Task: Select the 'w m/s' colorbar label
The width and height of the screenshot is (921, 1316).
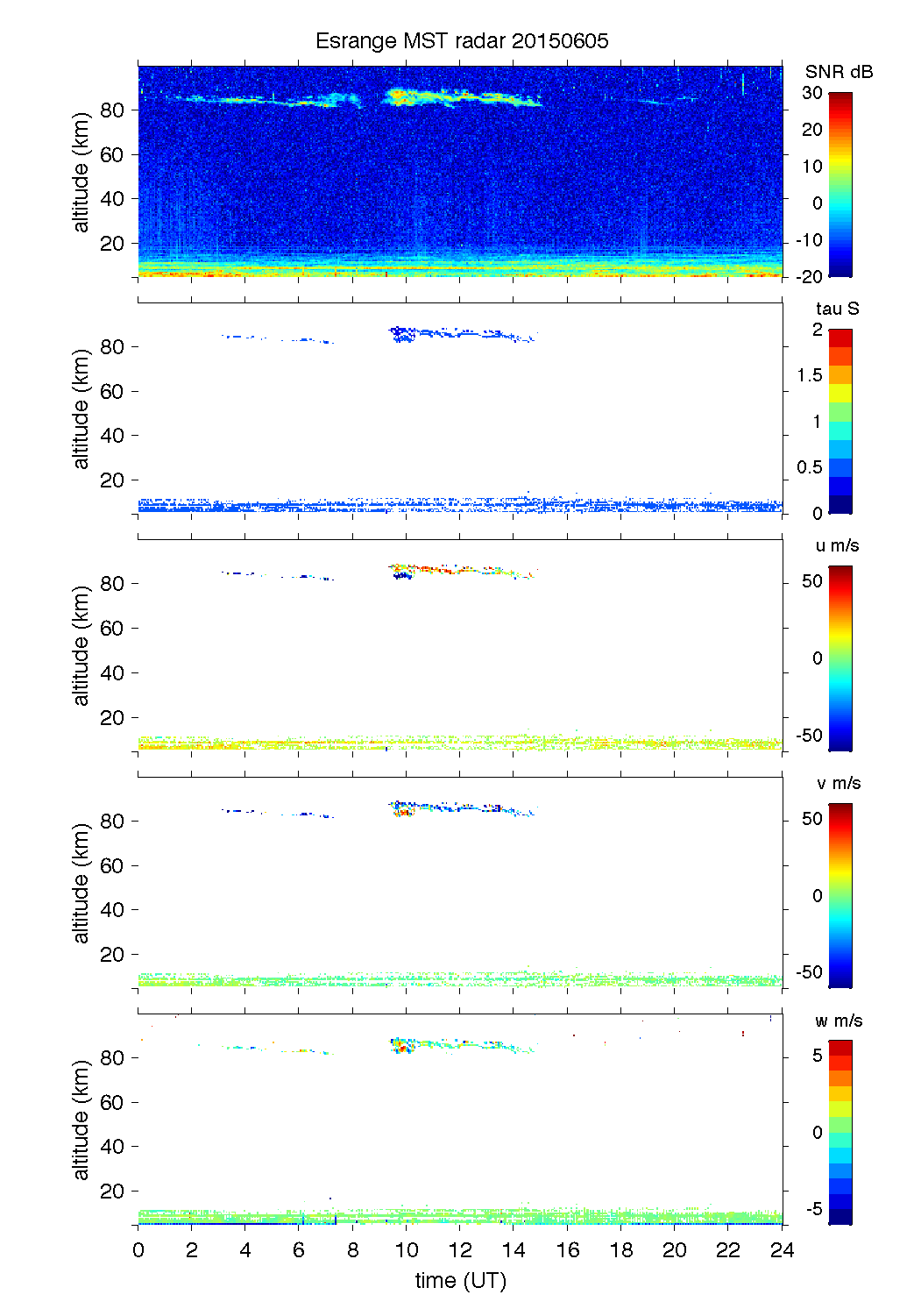Action: 838,1021
